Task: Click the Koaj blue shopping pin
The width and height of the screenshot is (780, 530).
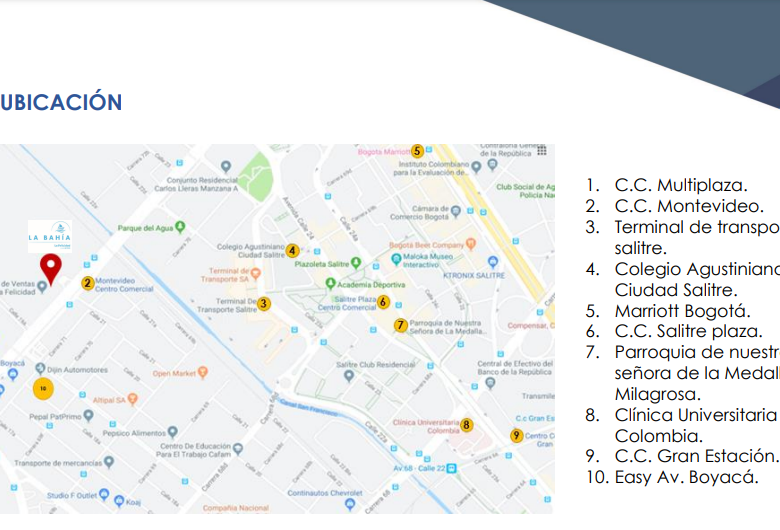Action: [119, 501]
